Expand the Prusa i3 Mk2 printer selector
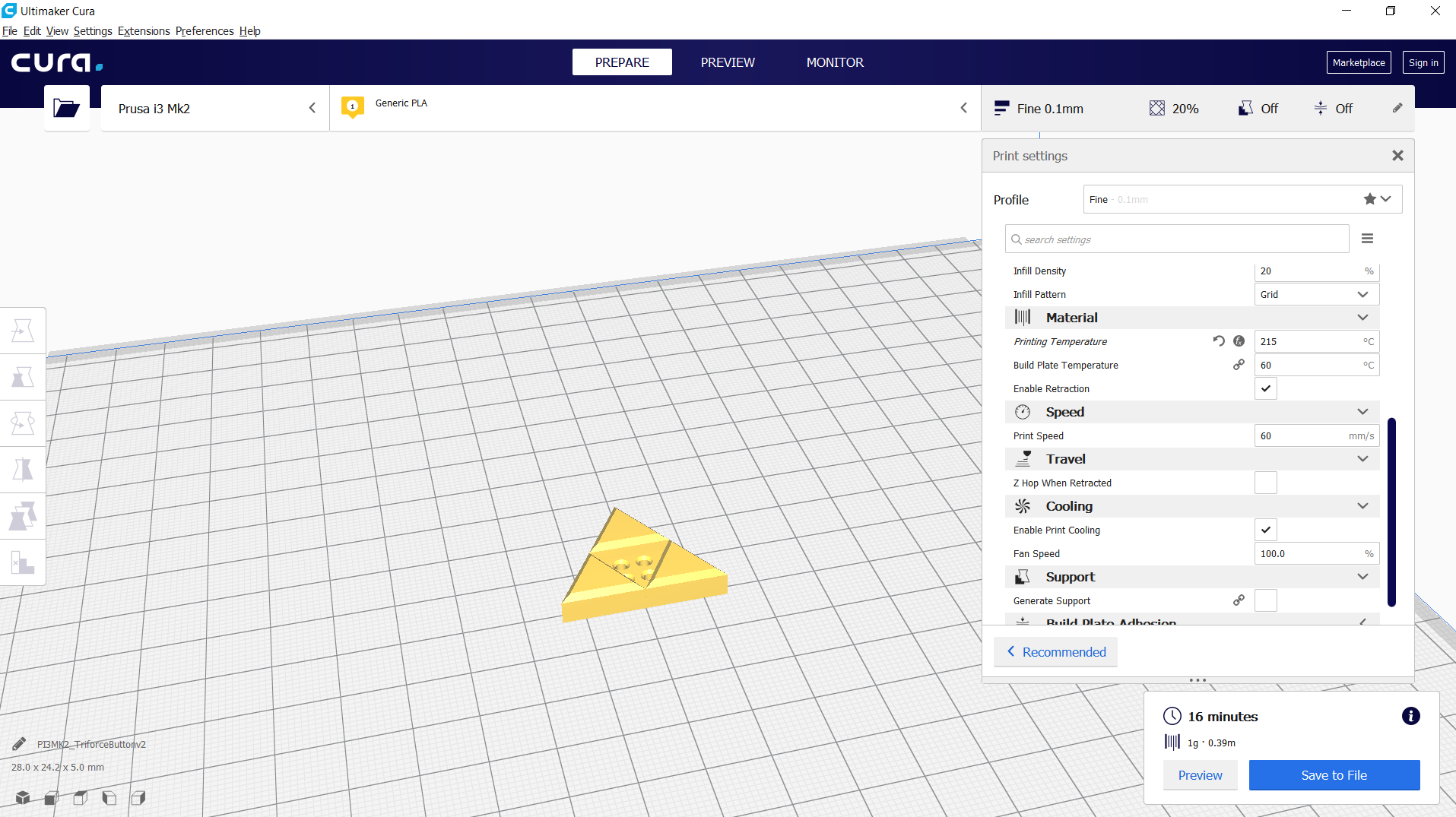Image resolution: width=1456 pixels, height=817 pixels. (x=215, y=108)
